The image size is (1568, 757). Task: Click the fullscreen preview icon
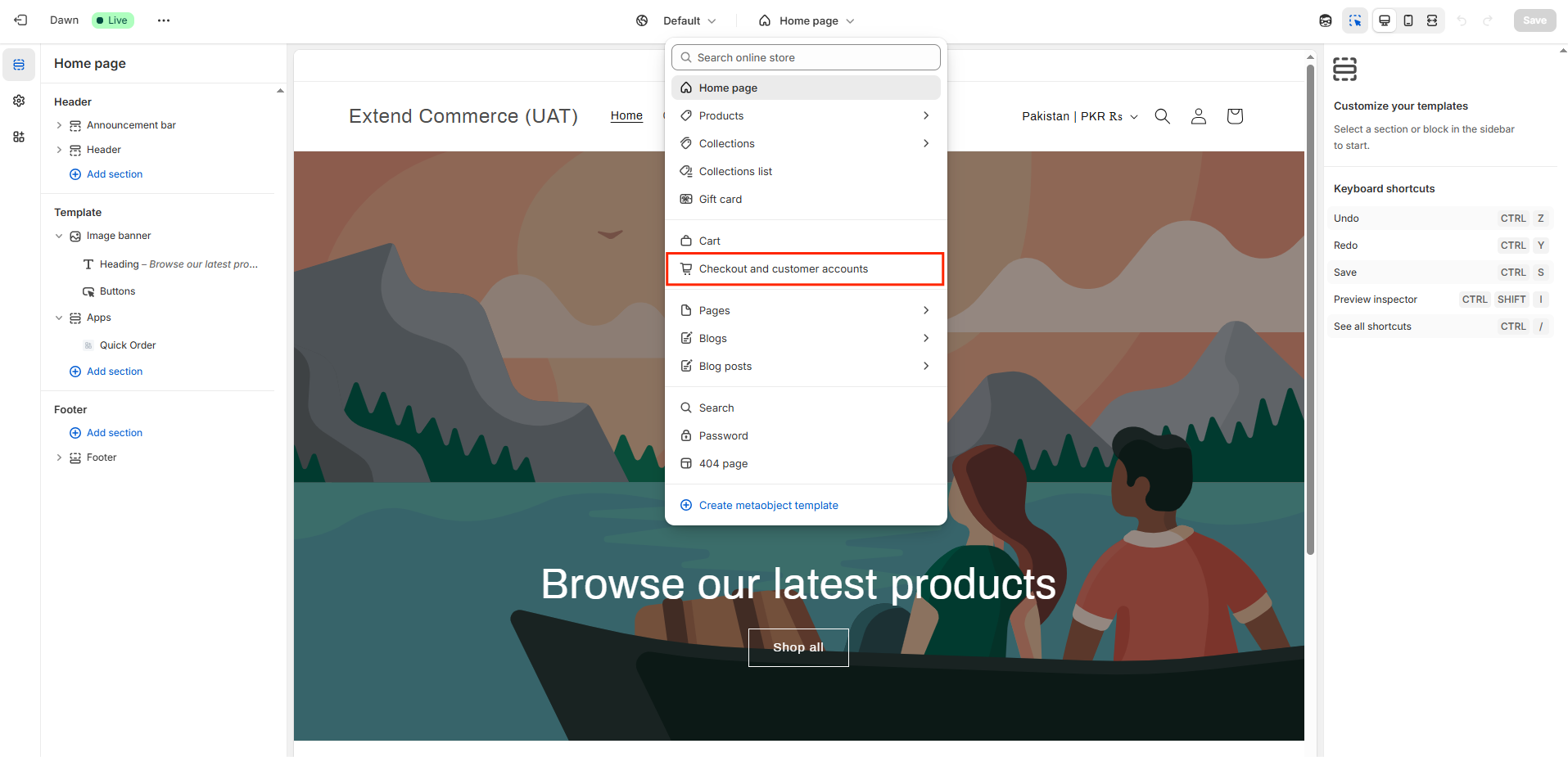point(1432,20)
